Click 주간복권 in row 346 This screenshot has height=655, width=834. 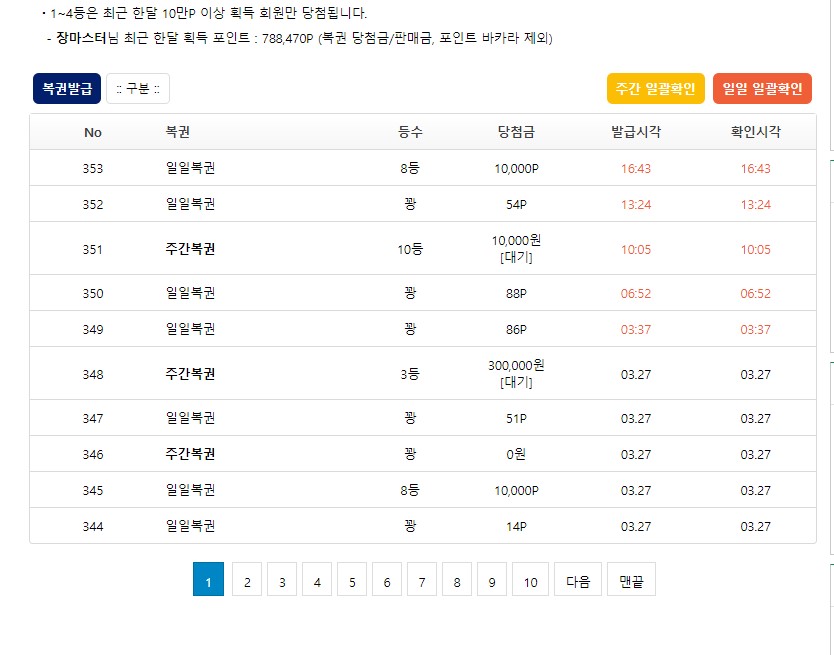pyautogui.click(x=190, y=454)
